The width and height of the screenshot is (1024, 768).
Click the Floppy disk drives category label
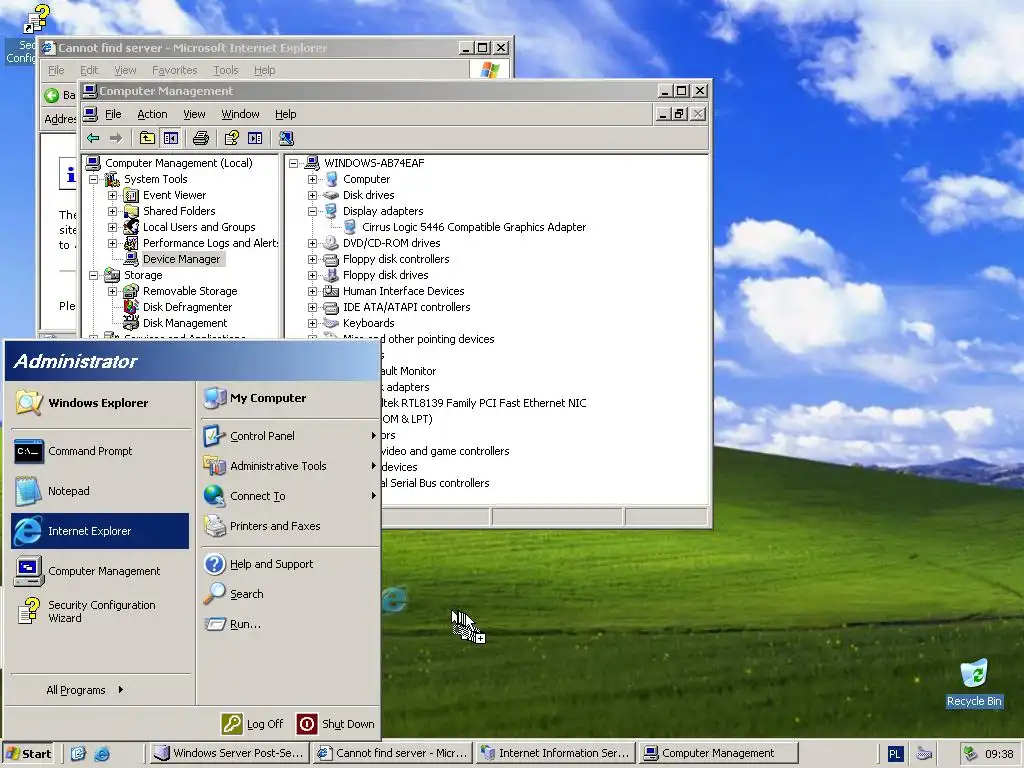[x=385, y=275]
